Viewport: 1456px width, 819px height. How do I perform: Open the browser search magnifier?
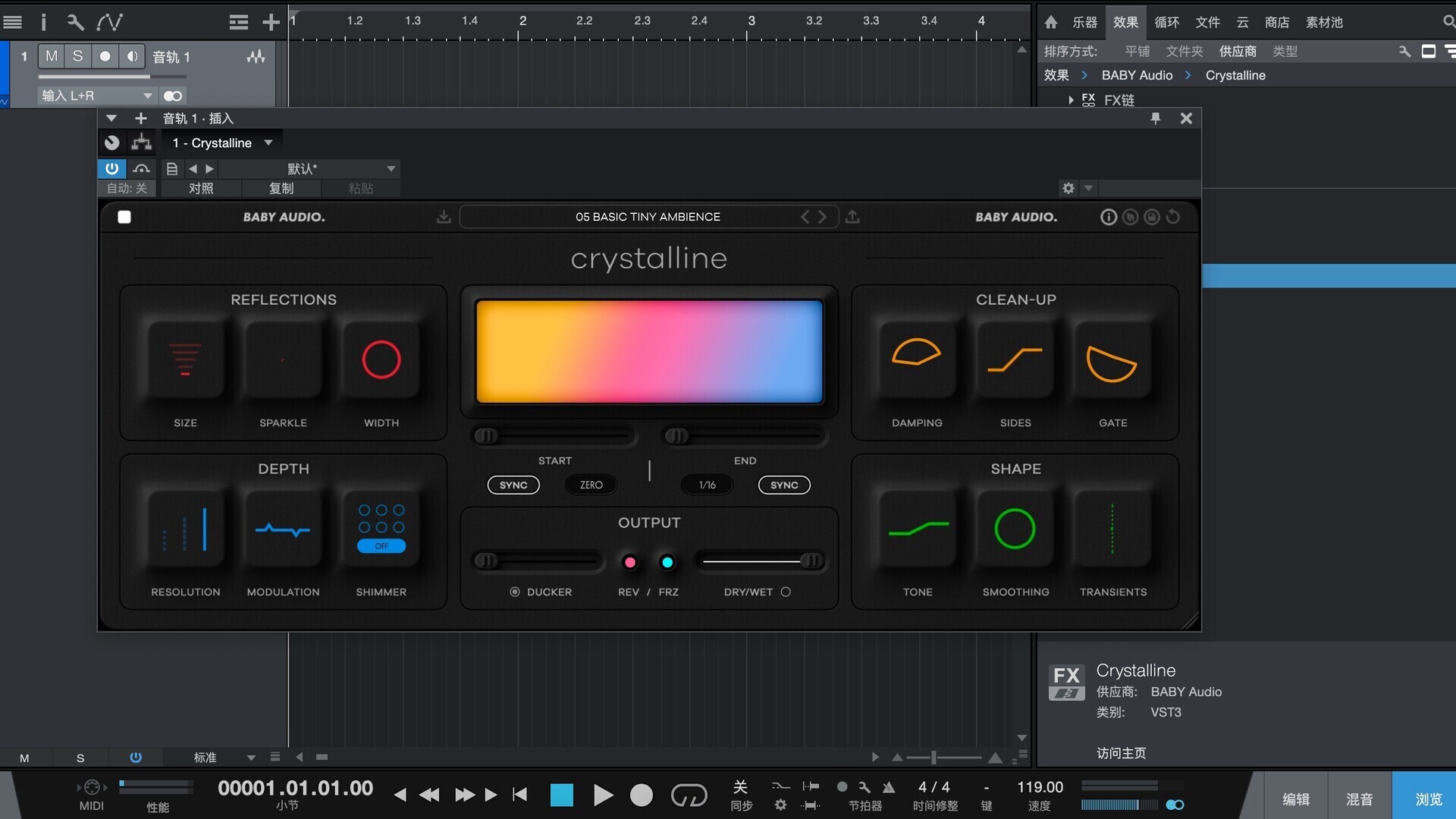click(1449, 22)
